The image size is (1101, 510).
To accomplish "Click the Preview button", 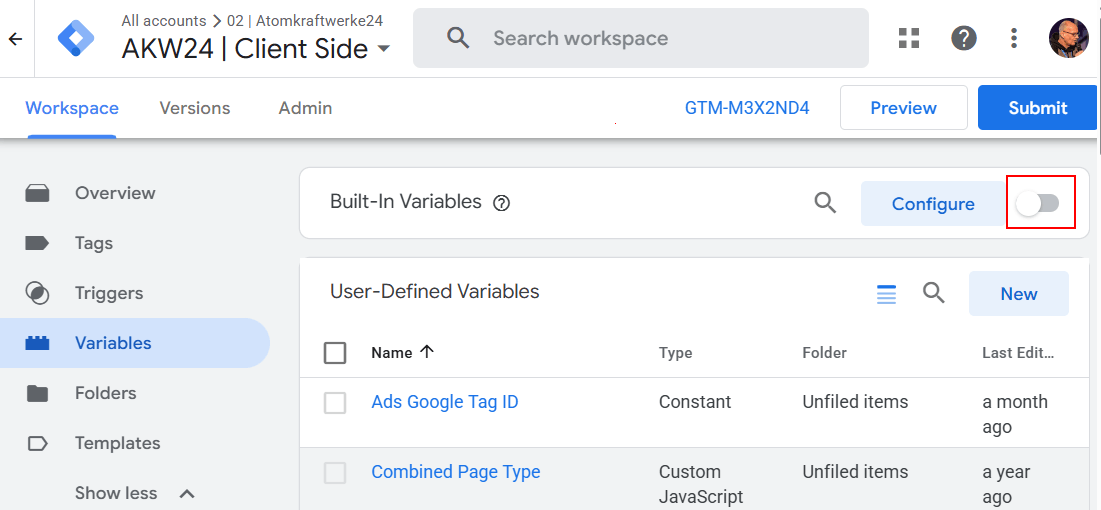I will (x=904, y=107).
